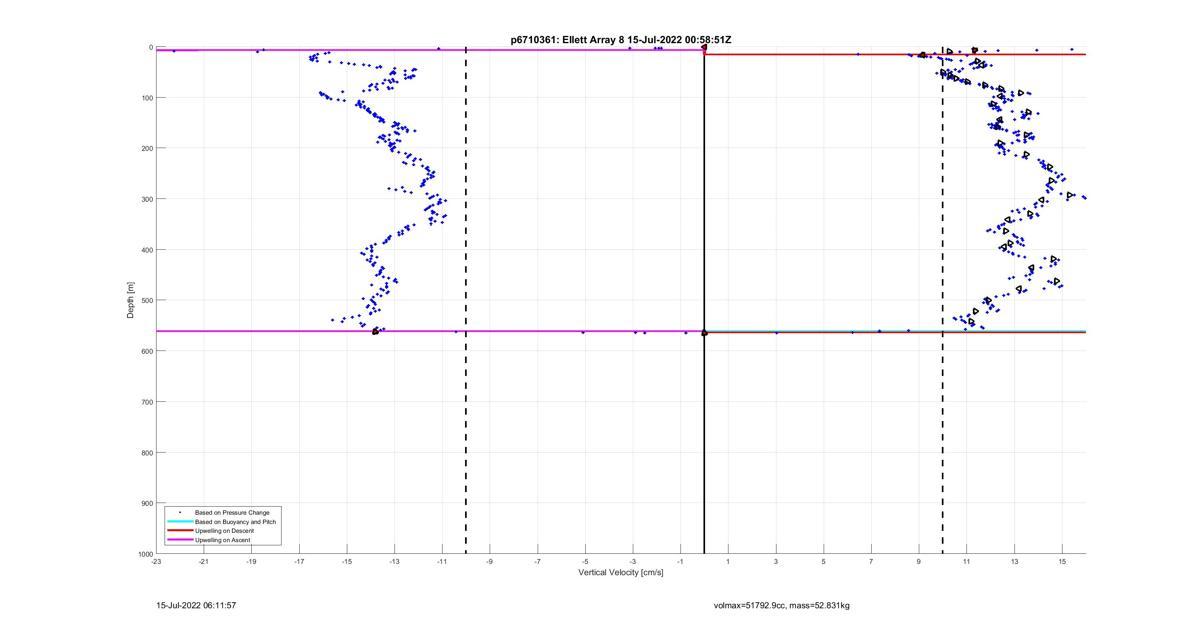1200x622 pixels.
Task: Click x-axis tick label '-21'
Action: pos(204,562)
